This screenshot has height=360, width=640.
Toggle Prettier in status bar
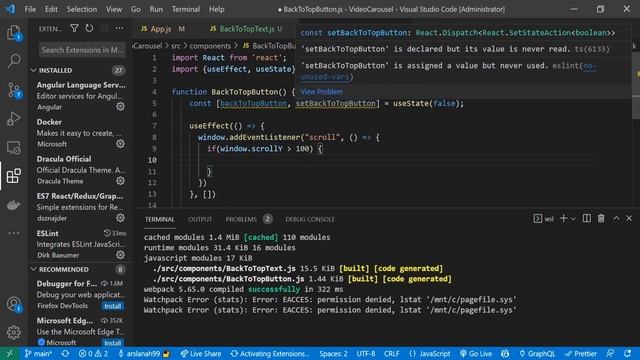click(x=581, y=353)
